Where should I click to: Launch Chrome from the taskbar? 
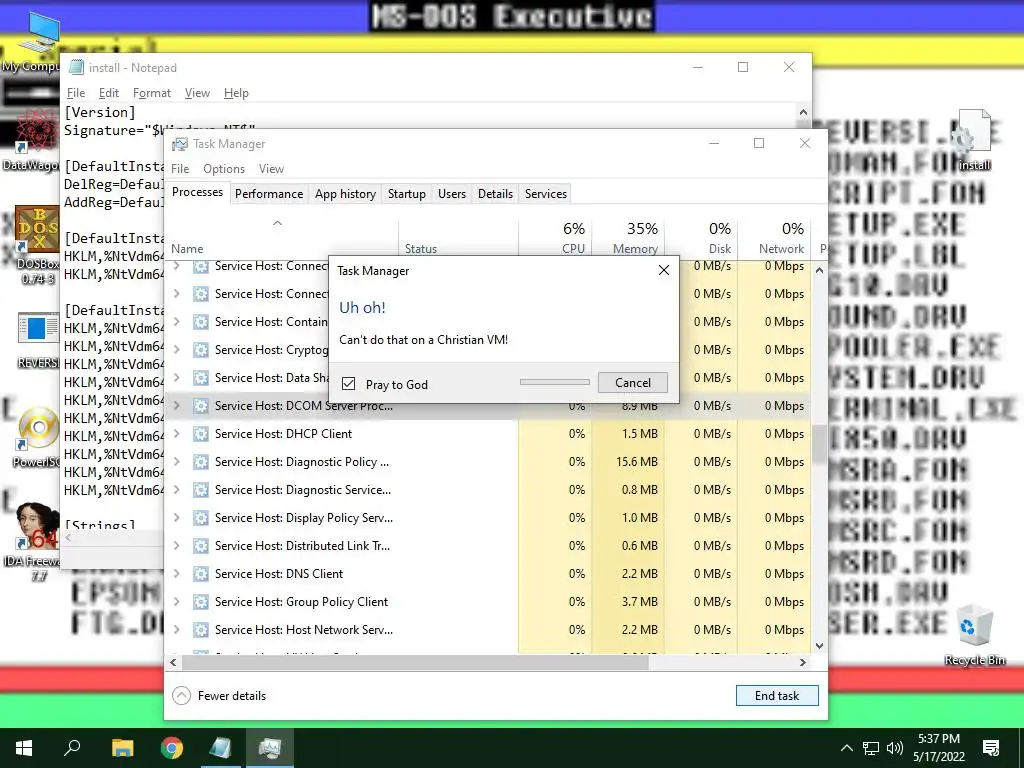pos(172,748)
